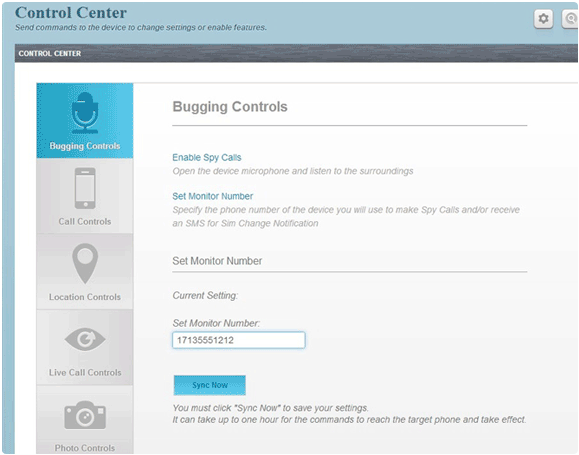579x455 pixels.
Task: Open the Set Monitor Number link
Action: [212, 196]
